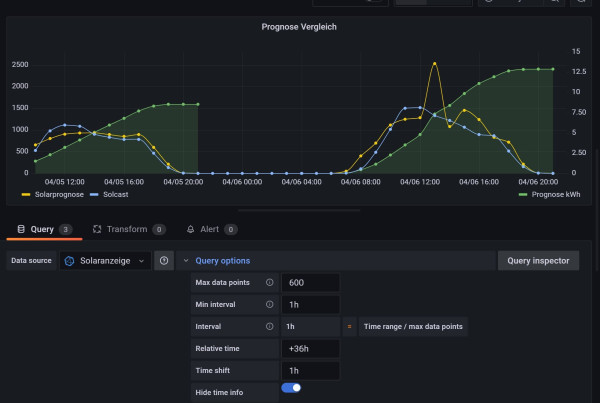Open the Solaranzeige data source dropdown
Screen dimensions: 600x403
pos(105,261)
